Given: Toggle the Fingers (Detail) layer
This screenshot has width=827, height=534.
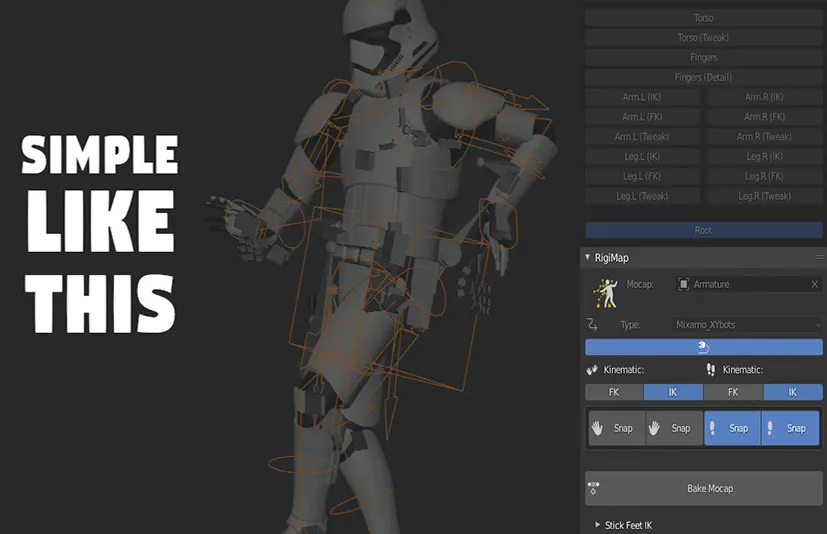Looking at the screenshot, I should 704,77.
